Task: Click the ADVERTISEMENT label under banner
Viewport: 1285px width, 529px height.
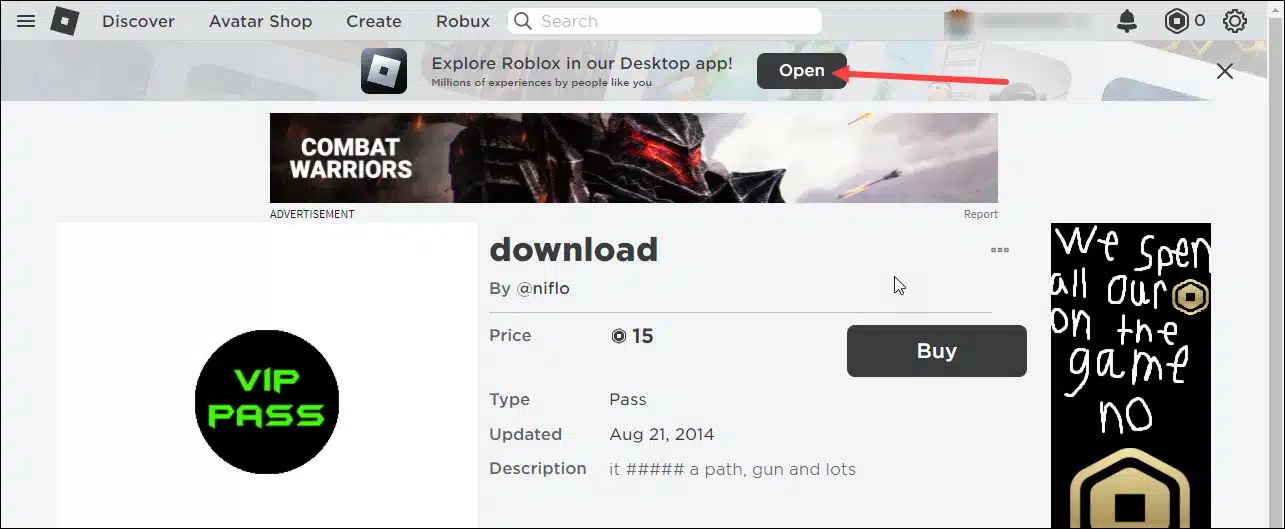Action: click(312, 214)
